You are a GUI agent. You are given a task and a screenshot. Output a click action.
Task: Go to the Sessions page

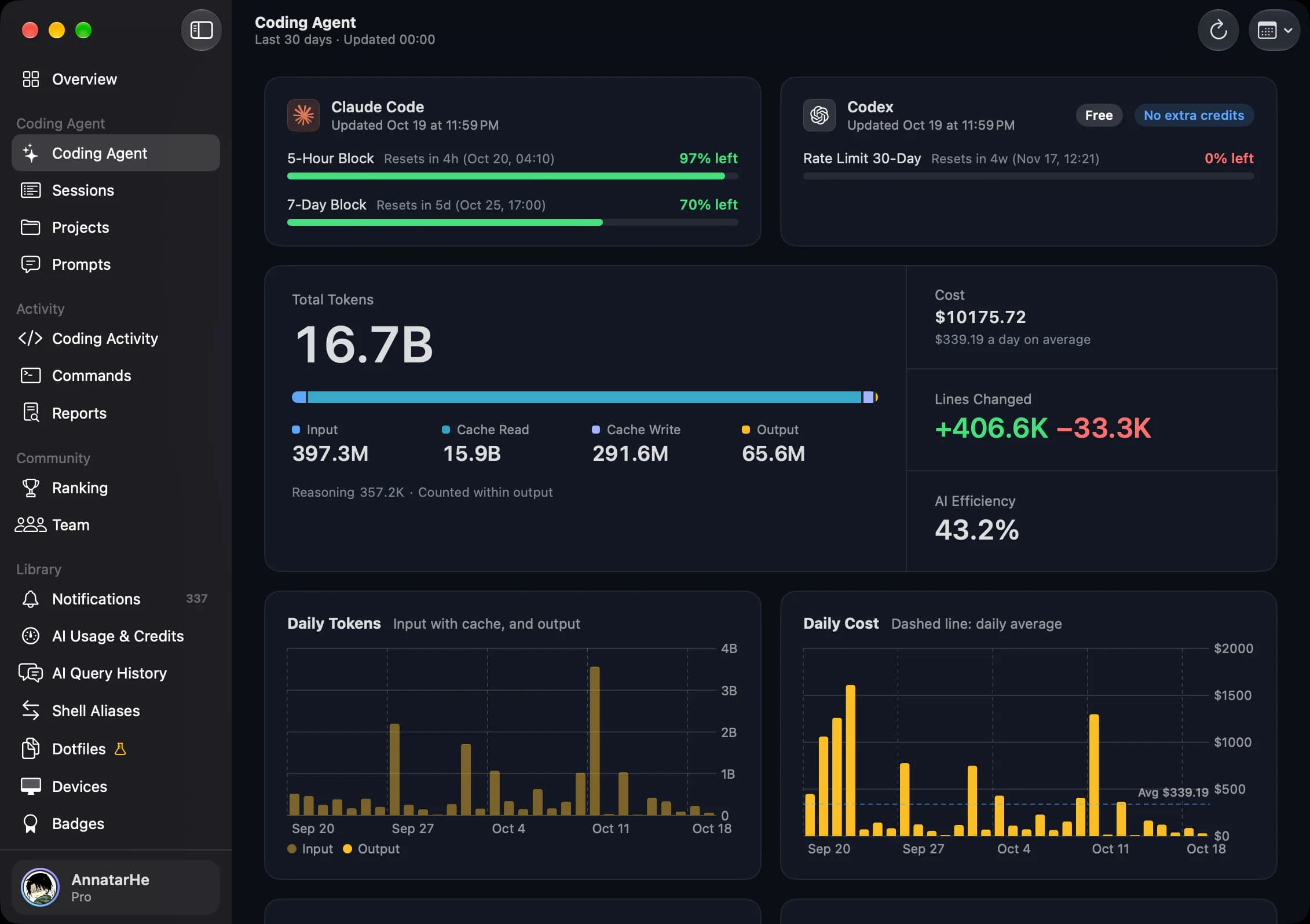[116, 190]
